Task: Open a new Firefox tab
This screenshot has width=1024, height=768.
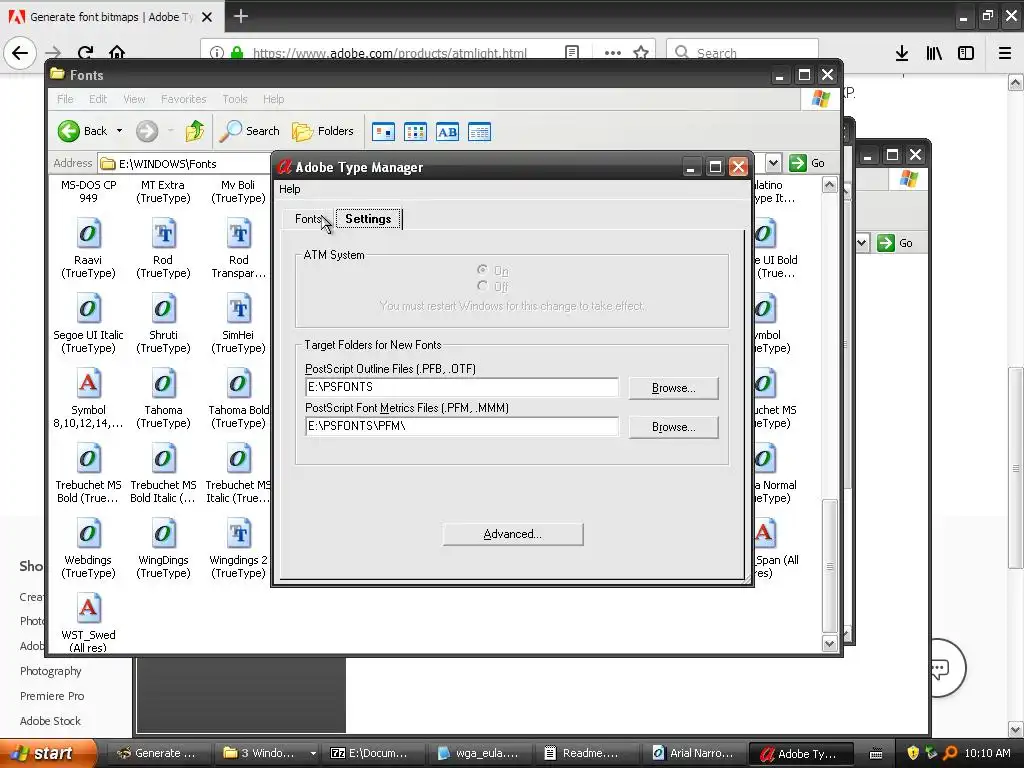Action: 241,16
